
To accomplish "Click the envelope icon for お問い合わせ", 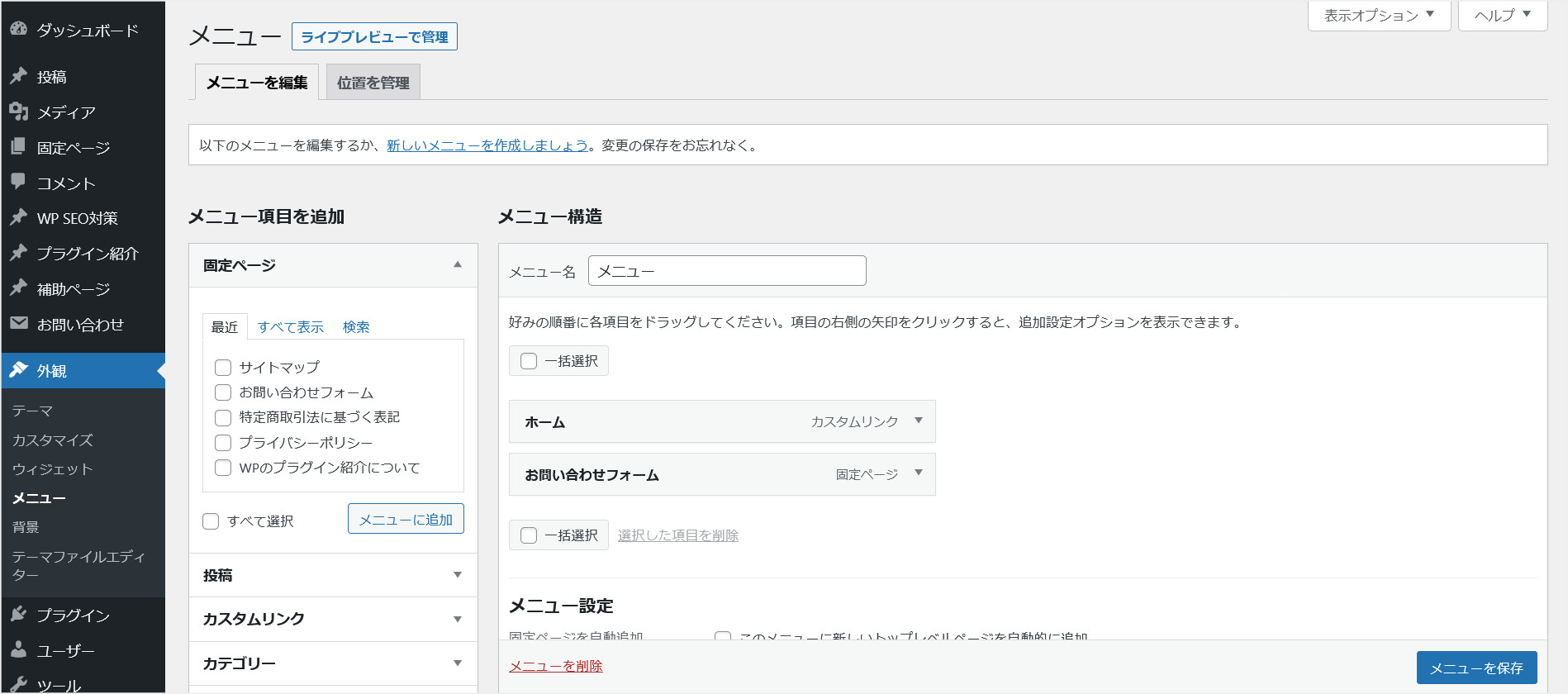I will pyautogui.click(x=18, y=324).
